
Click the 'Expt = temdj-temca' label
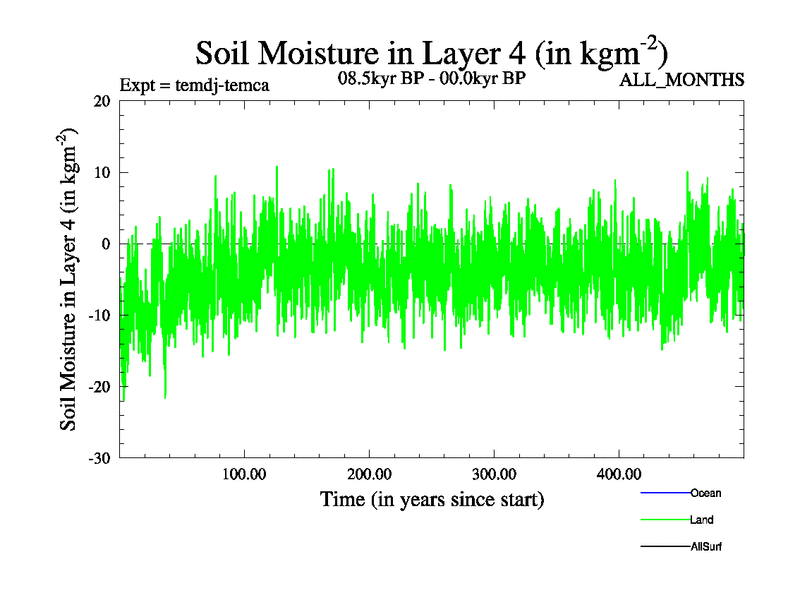194,85
